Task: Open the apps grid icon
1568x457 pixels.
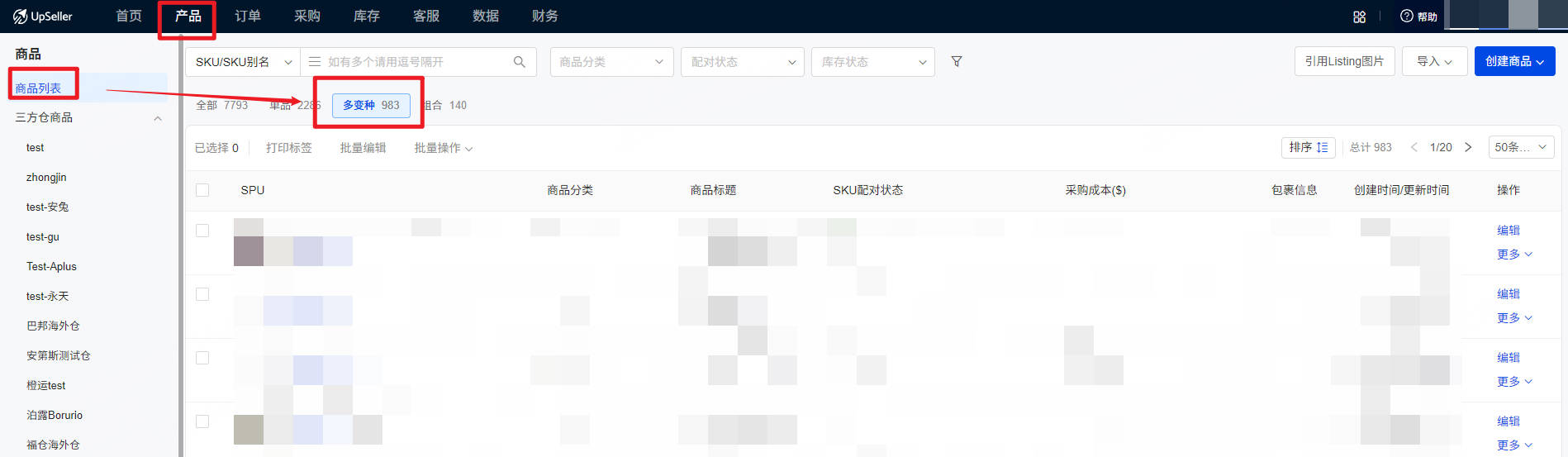Action: pos(1359,17)
